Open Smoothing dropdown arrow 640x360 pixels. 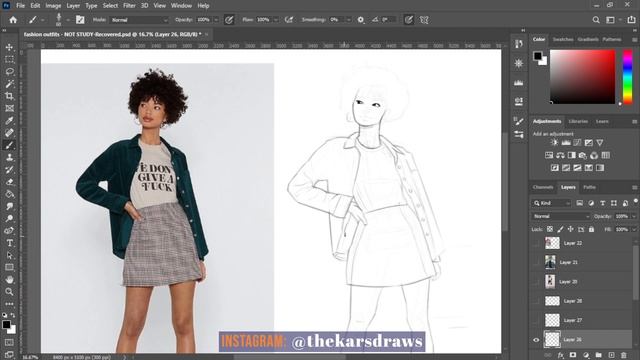click(x=349, y=20)
